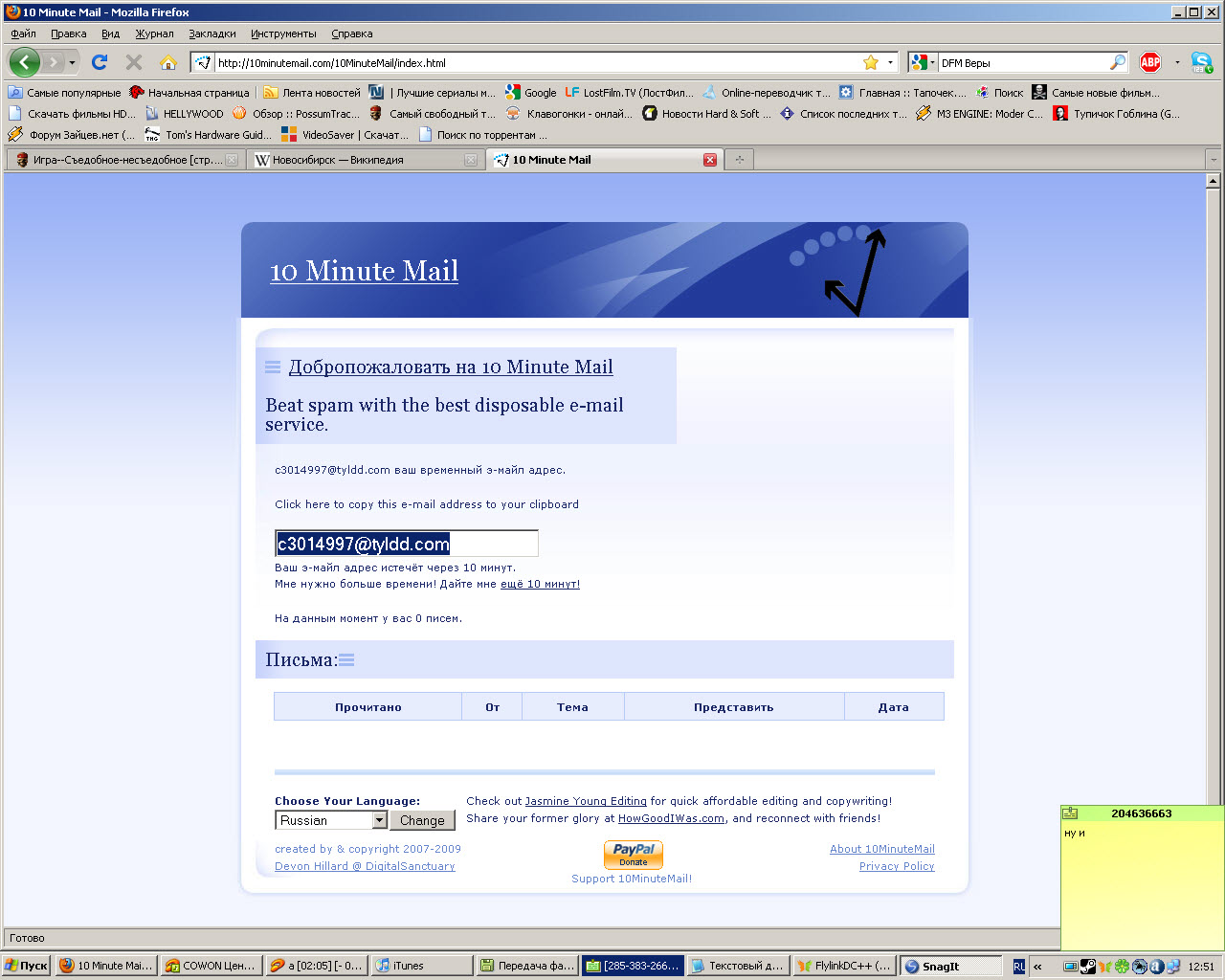The width and height of the screenshot is (1225, 980).
Task: Click the Дата column header
Action: click(894, 707)
